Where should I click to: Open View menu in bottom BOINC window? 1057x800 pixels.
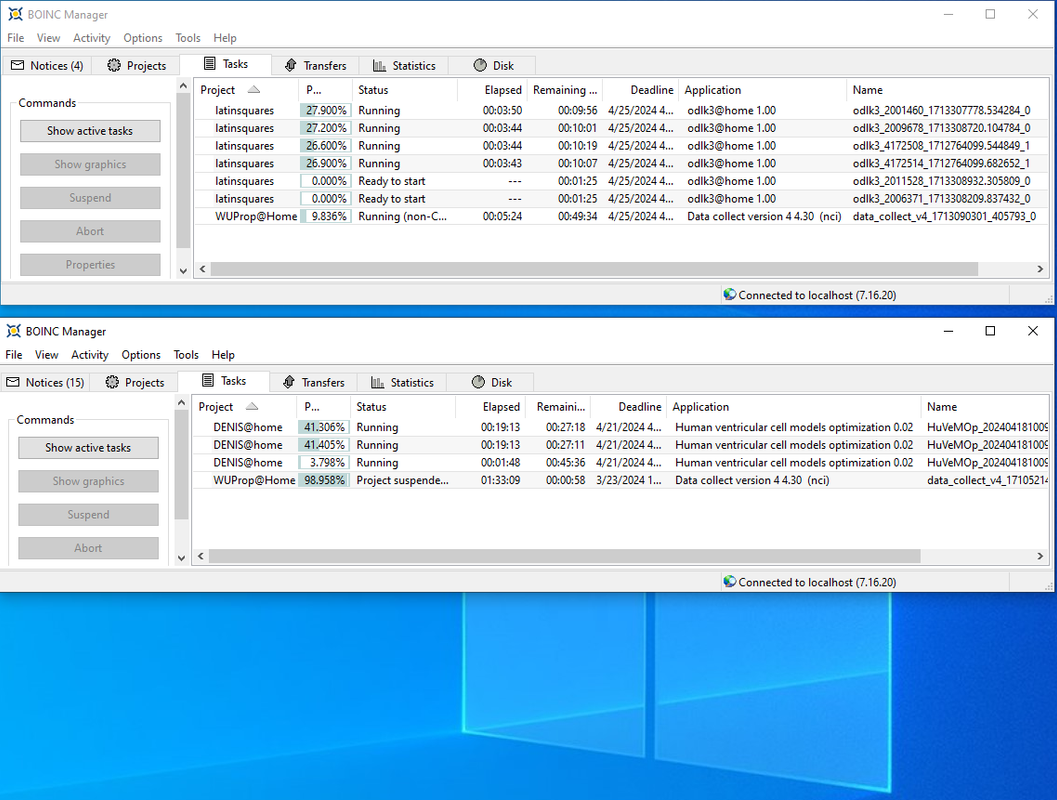(47, 355)
